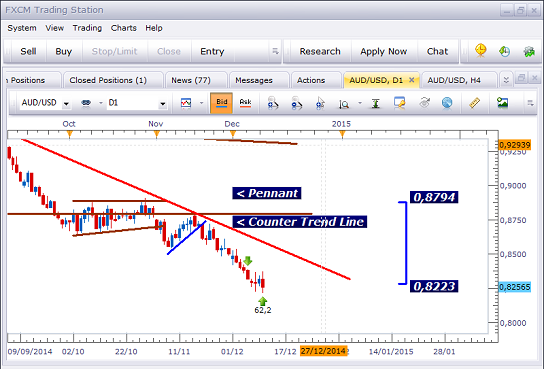Open the D1 timeframe dropdown
Viewport: 544px width, 369px height.
162,103
